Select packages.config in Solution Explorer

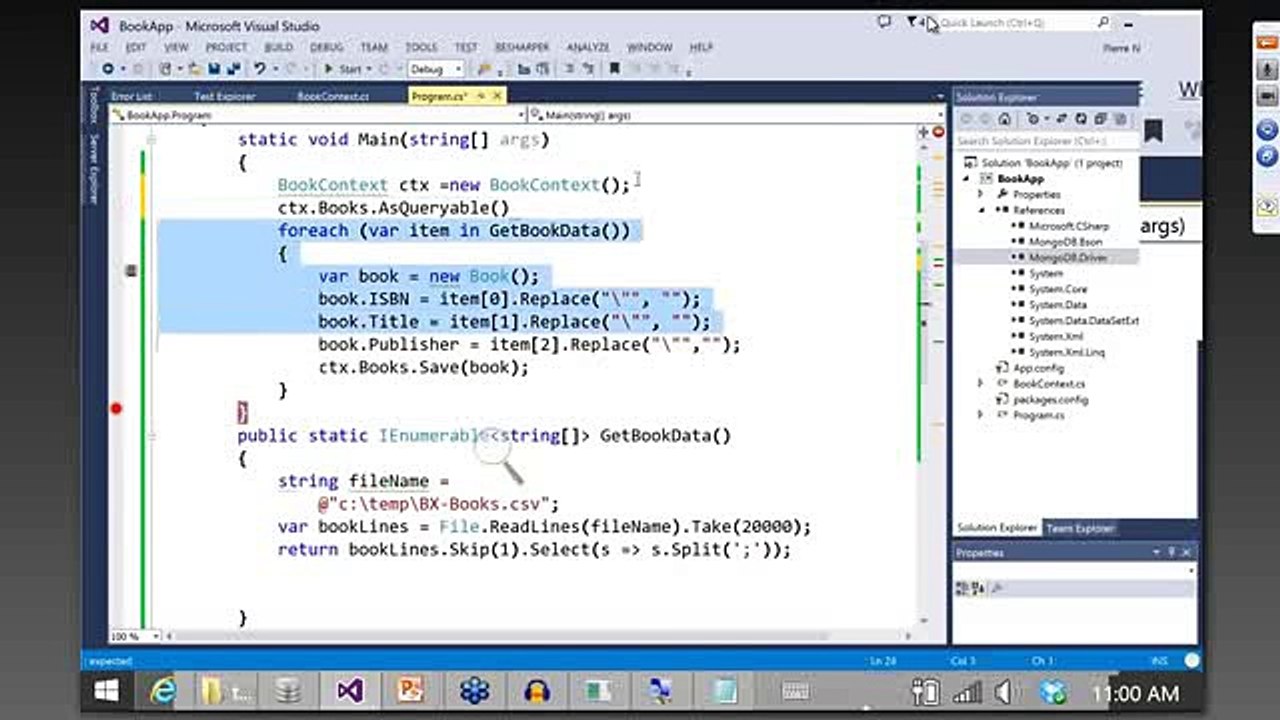pyautogui.click(x=1050, y=400)
